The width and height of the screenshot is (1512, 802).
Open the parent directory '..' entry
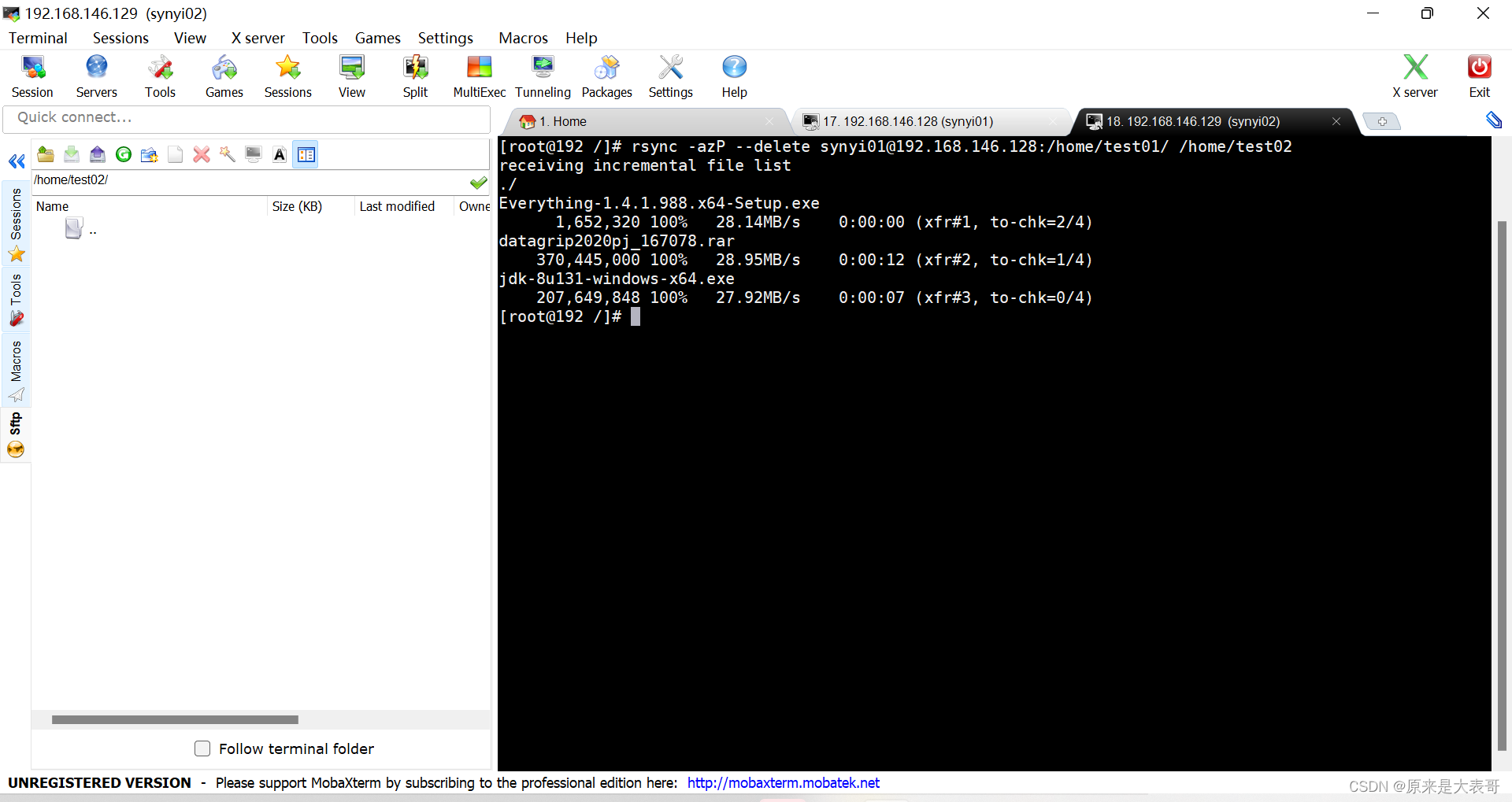[81, 229]
